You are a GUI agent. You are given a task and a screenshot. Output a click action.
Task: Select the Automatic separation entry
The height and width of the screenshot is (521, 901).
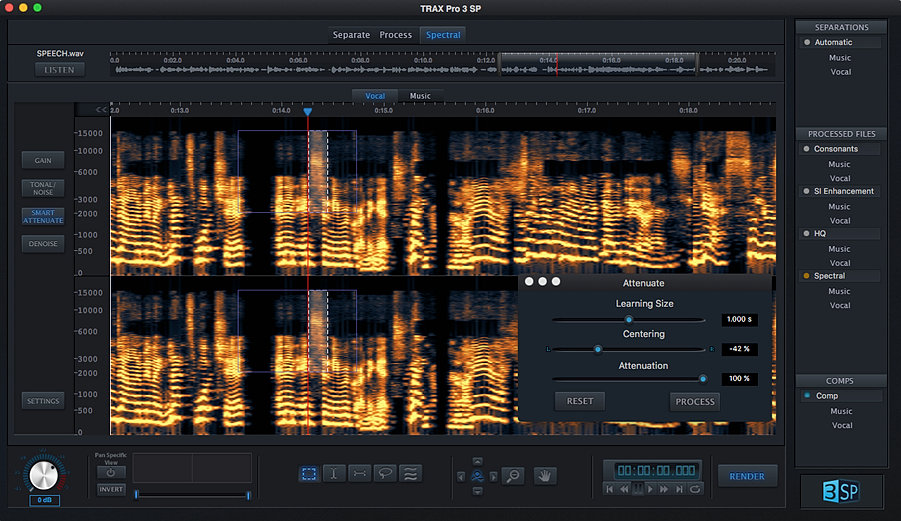click(x=833, y=43)
